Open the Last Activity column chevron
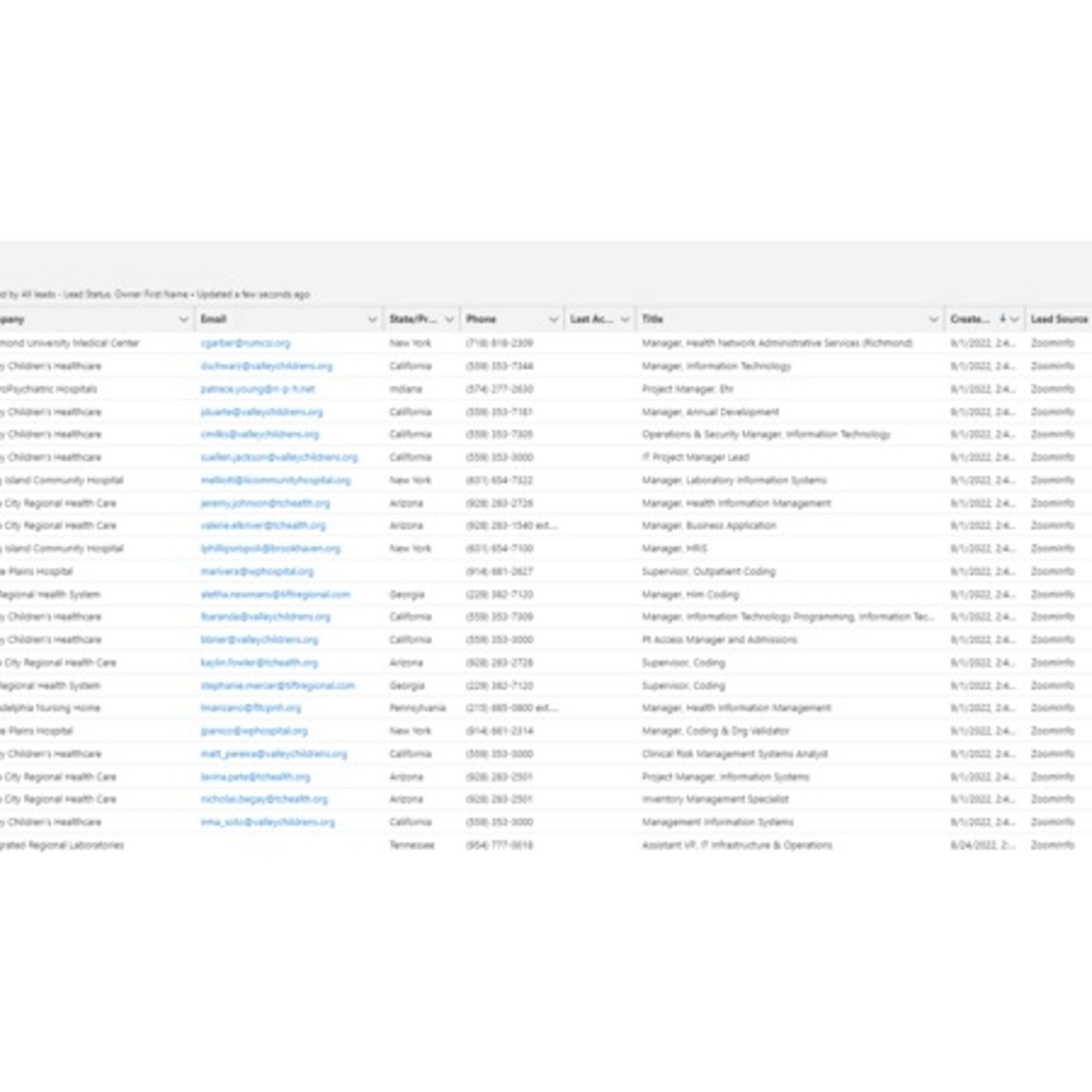Screen dimensions: 1092x1092 click(x=624, y=319)
